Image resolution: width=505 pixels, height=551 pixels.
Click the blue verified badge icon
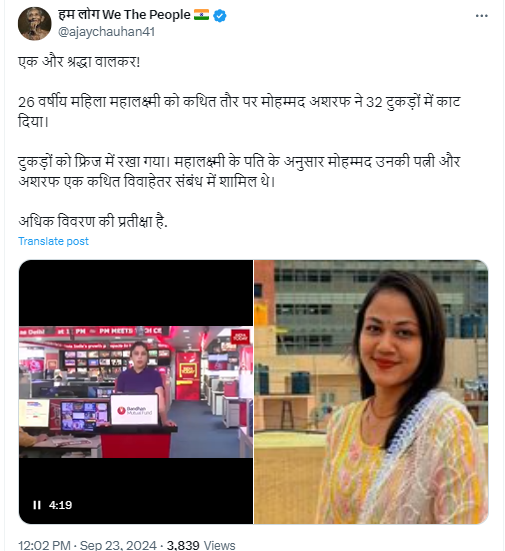[220, 15]
